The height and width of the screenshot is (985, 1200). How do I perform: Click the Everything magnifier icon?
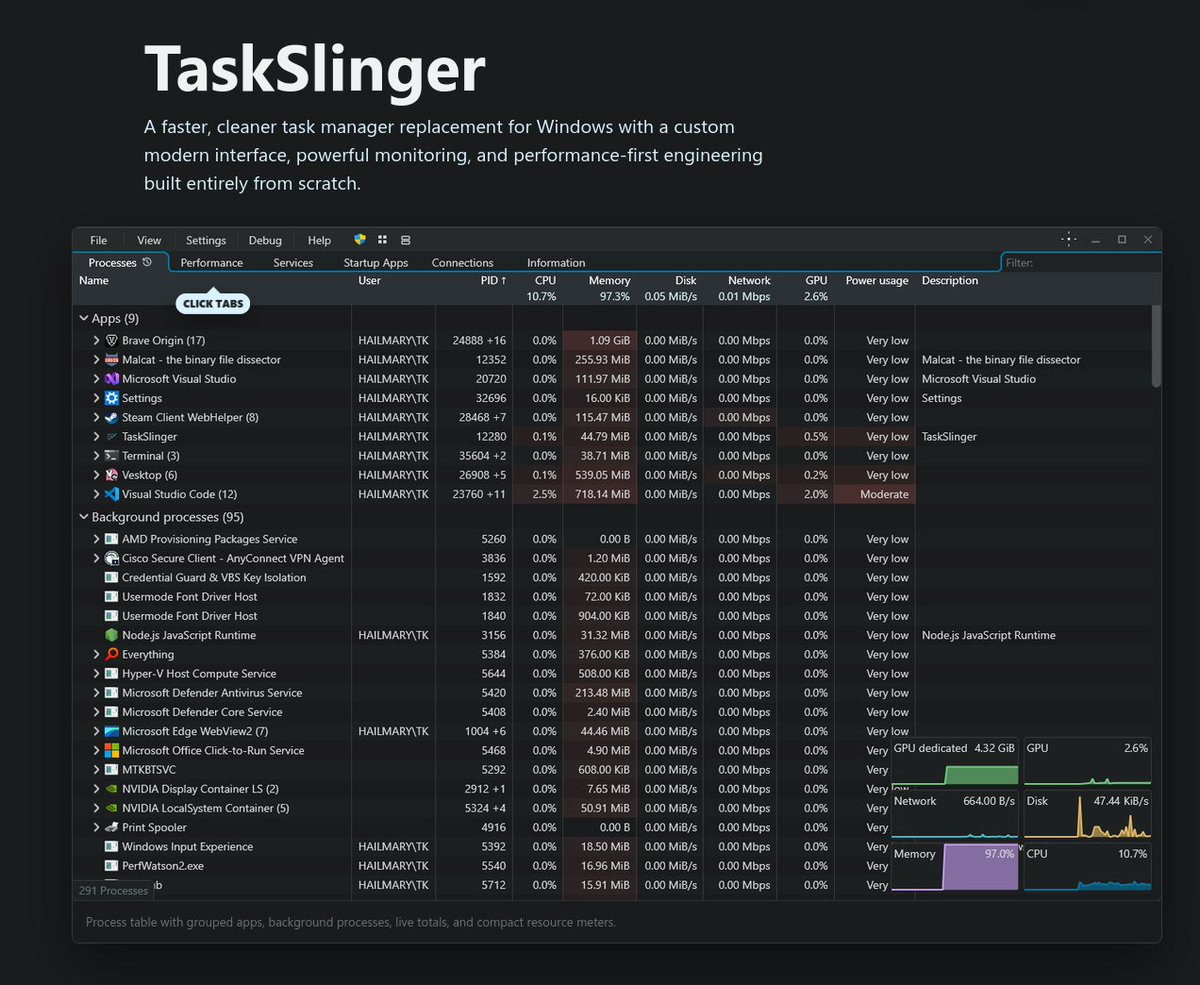112,654
